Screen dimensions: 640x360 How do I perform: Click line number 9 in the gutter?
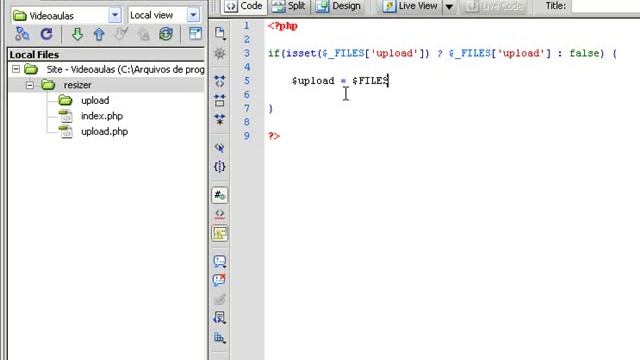pos(247,136)
